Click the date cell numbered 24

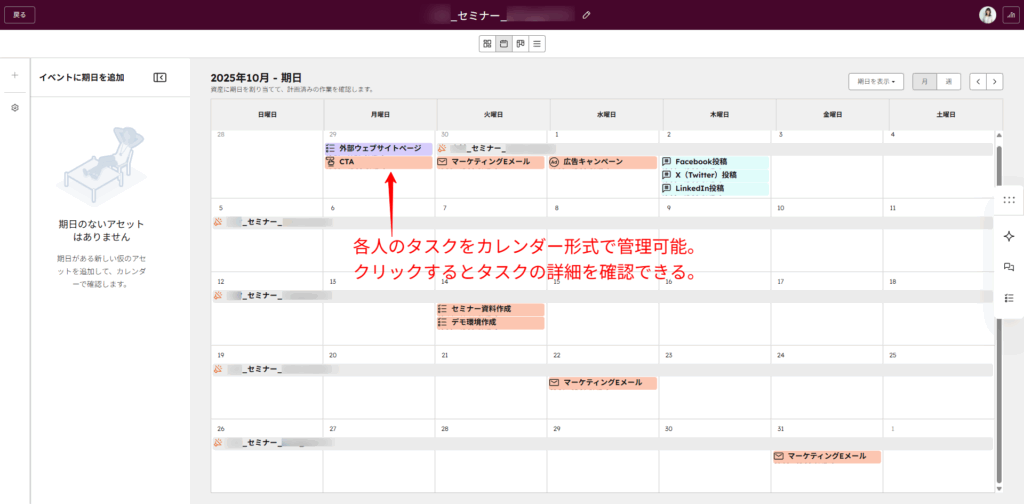[x=827, y=382]
